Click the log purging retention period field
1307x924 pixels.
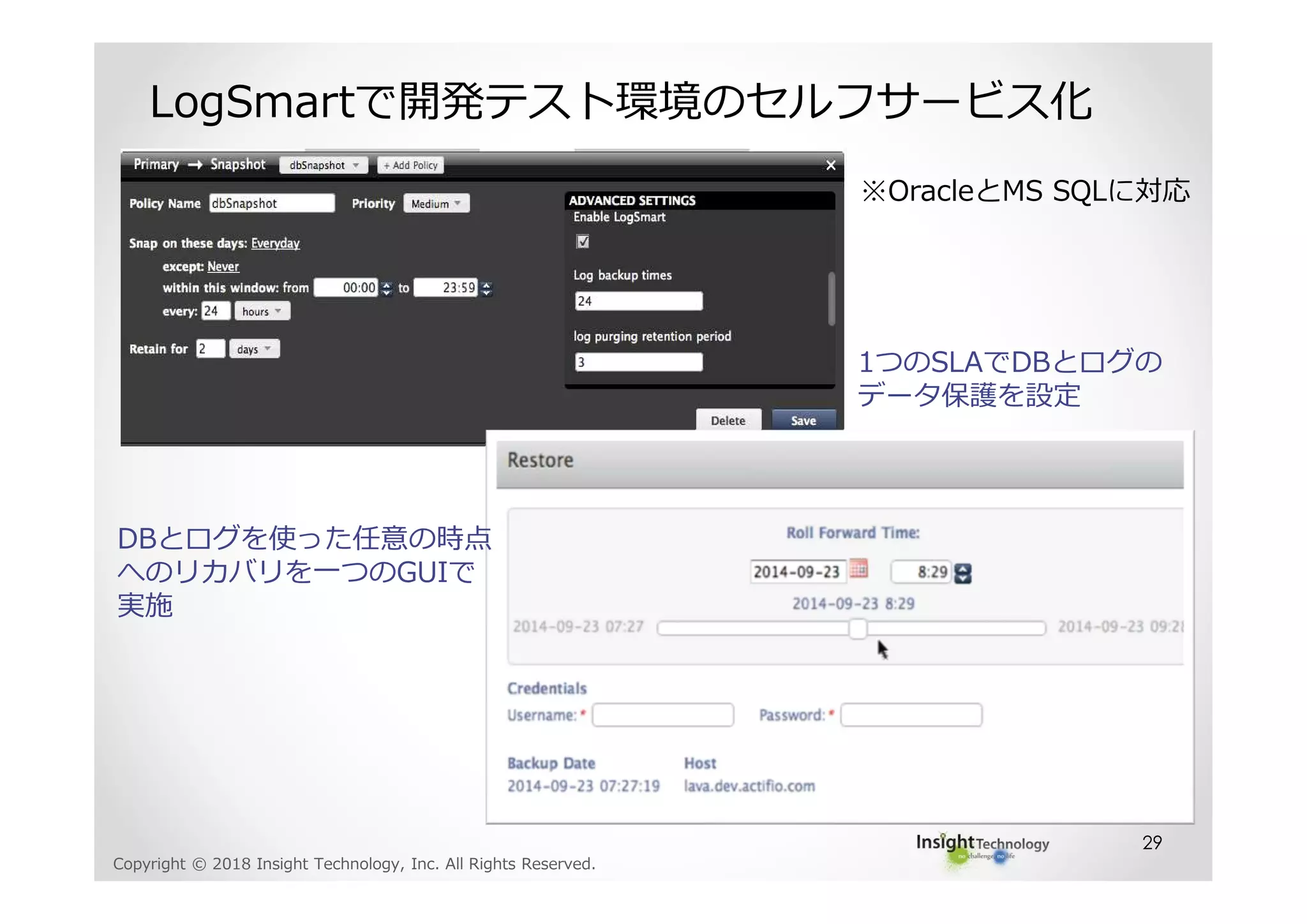click(x=639, y=362)
